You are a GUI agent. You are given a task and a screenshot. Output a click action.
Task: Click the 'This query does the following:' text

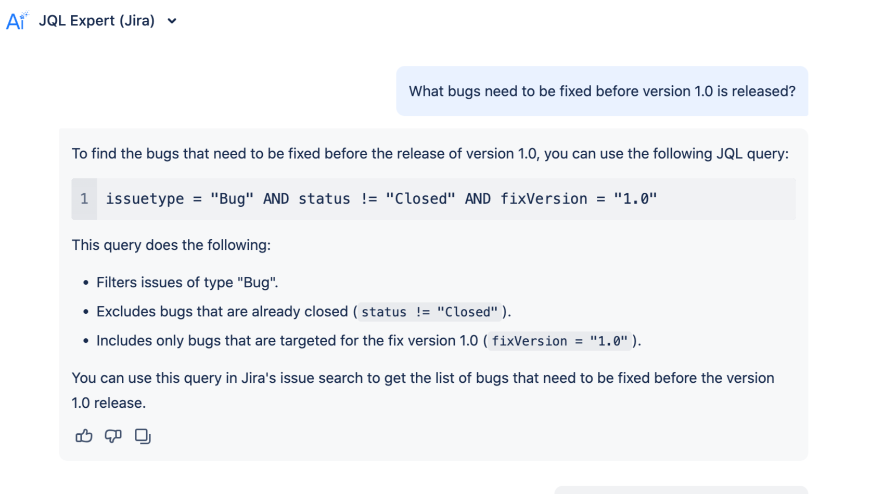coord(171,245)
